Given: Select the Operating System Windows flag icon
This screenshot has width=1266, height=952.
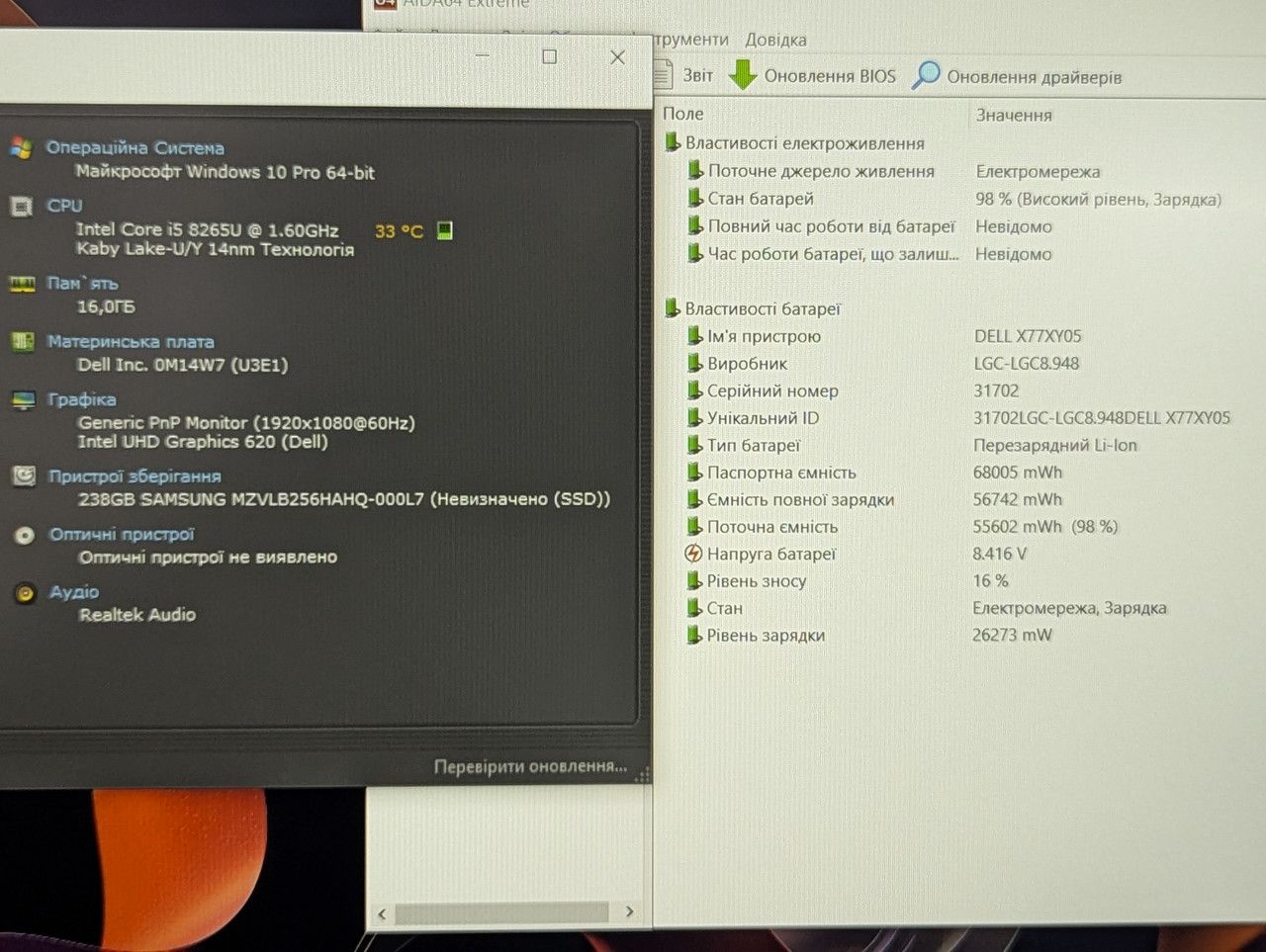Looking at the screenshot, I should coord(21,148).
